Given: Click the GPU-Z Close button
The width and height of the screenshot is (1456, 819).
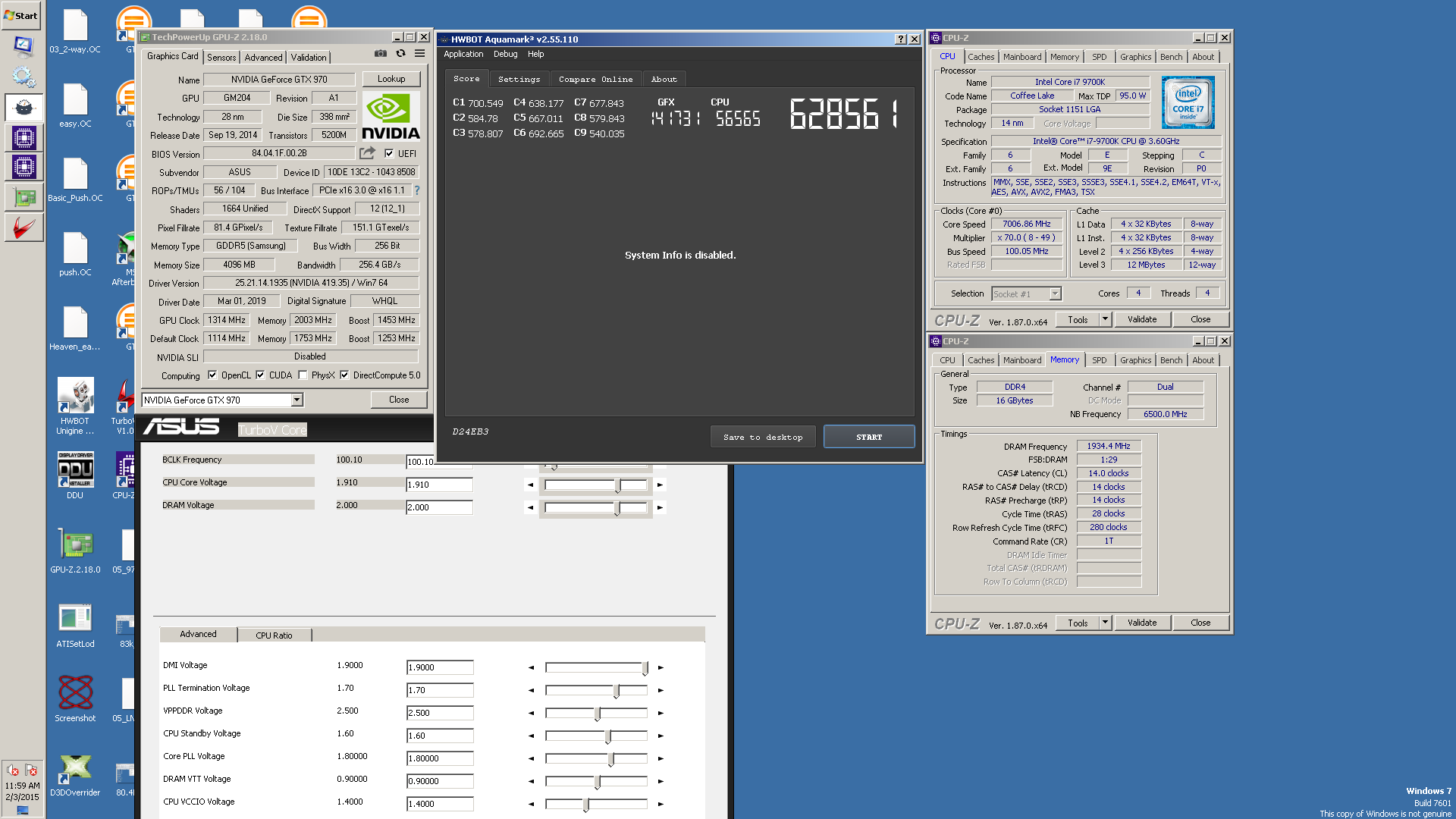Looking at the screenshot, I should 399,400.
